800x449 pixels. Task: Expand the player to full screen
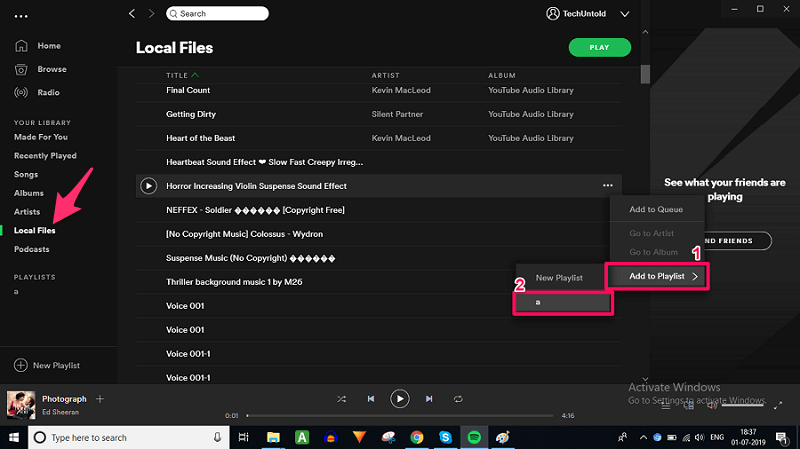[x=778, y=406]
